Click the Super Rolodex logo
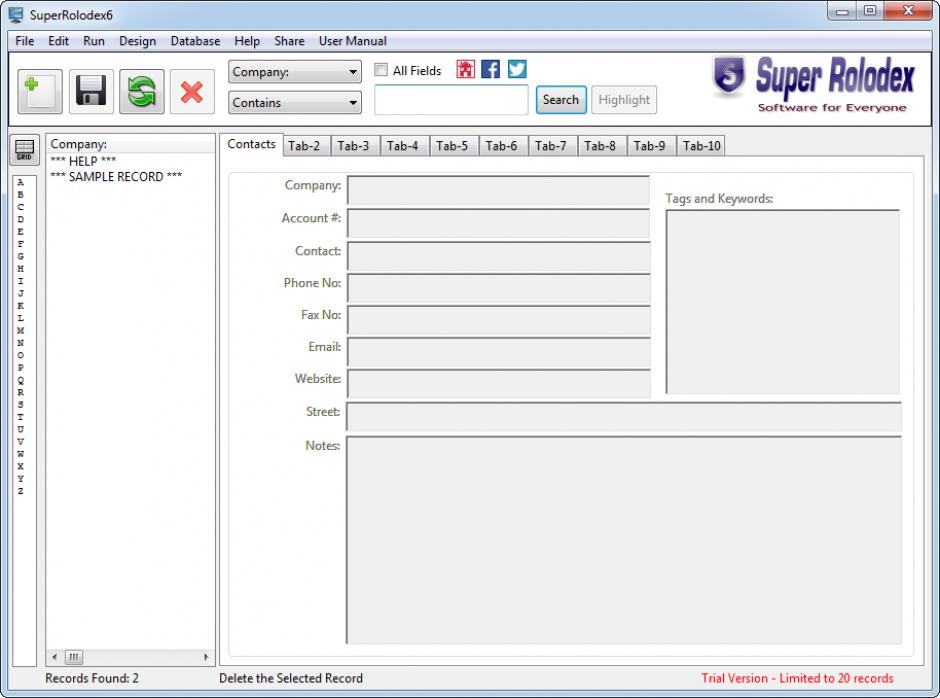 pos(814,84)
